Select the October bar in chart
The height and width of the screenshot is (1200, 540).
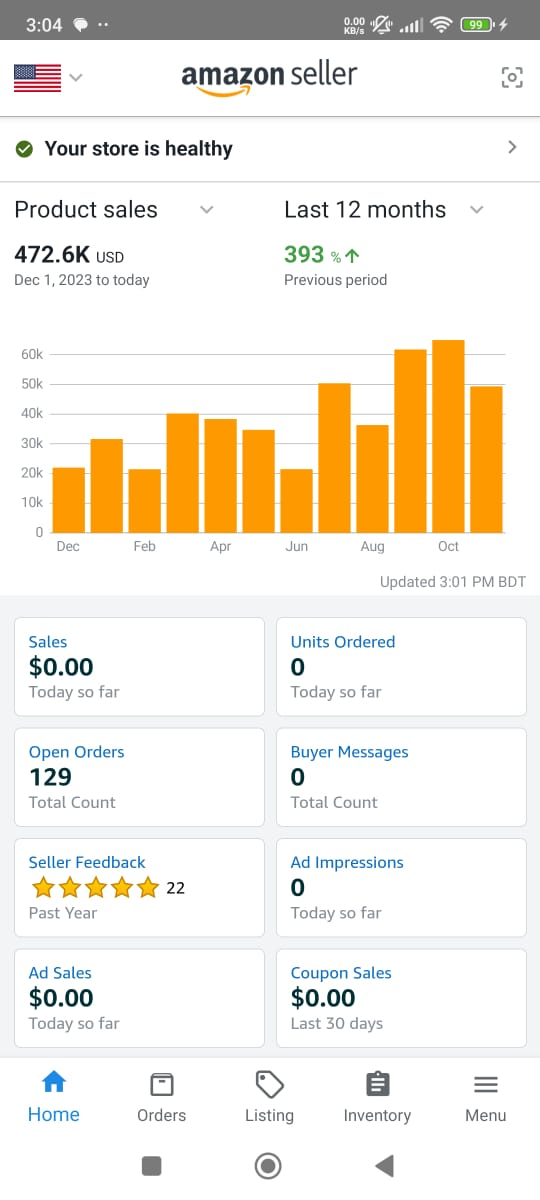[x=448, y=437]
